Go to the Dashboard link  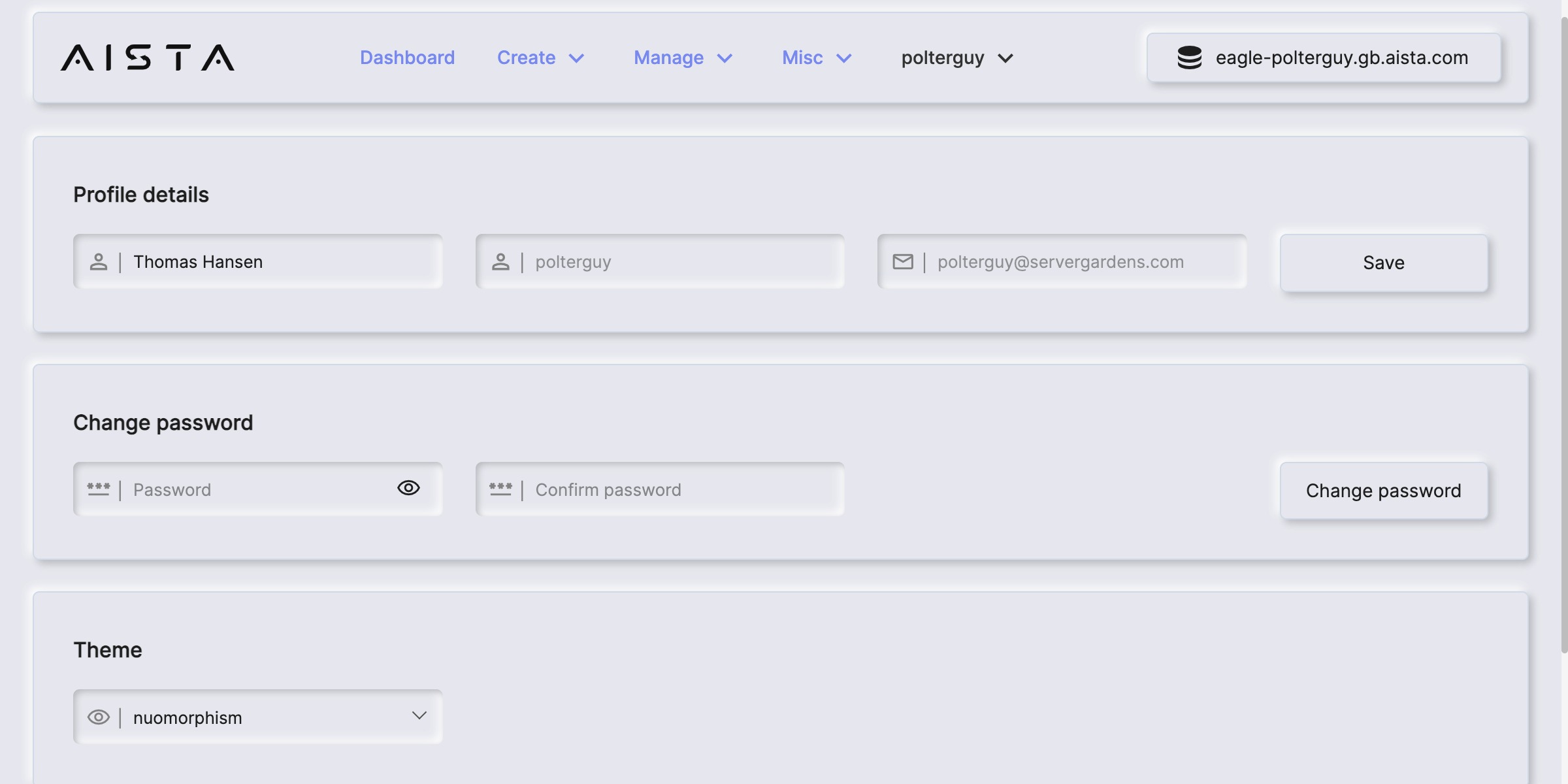(x=407, y=57)
